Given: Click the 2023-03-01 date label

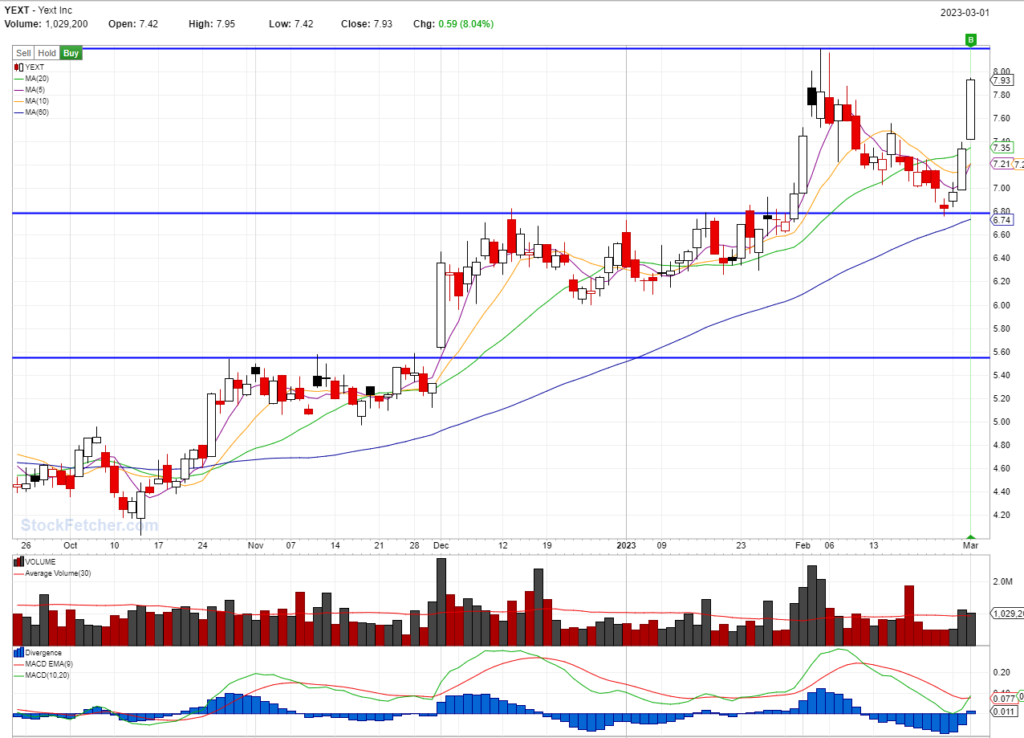Looking at the screenshot, I should [965, 12].
